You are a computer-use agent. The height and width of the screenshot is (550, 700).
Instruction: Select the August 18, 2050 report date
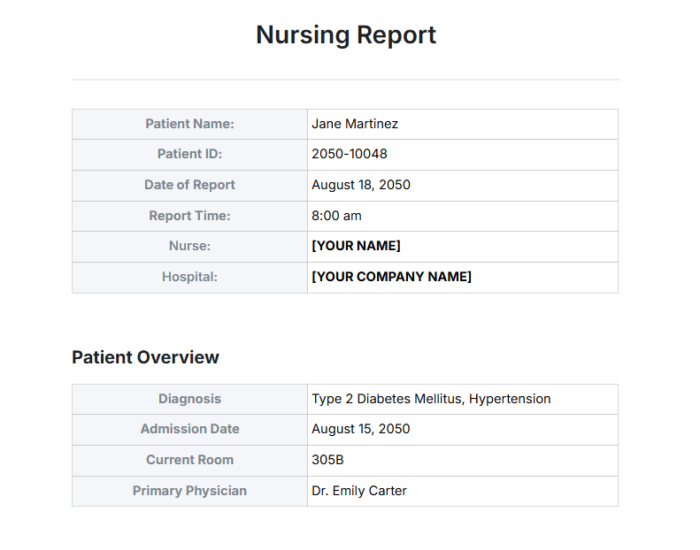tap(361, 185)
